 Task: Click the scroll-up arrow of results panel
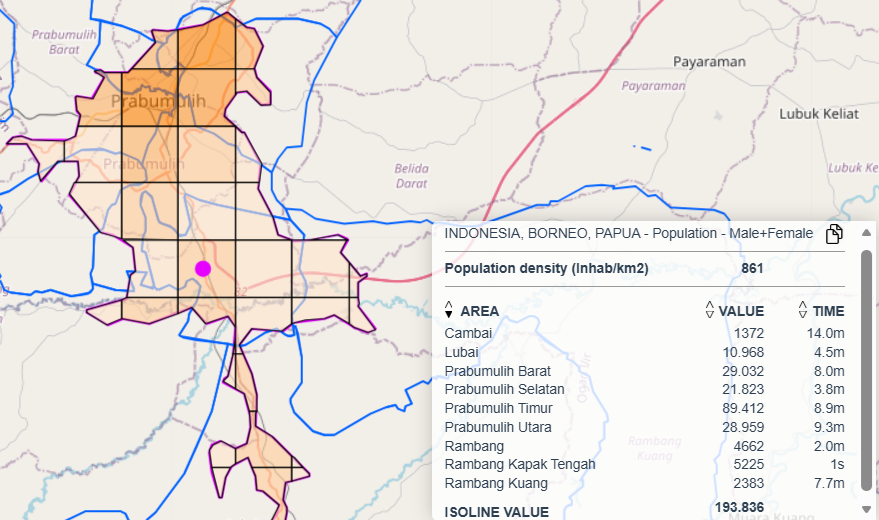tap(866, 233)
